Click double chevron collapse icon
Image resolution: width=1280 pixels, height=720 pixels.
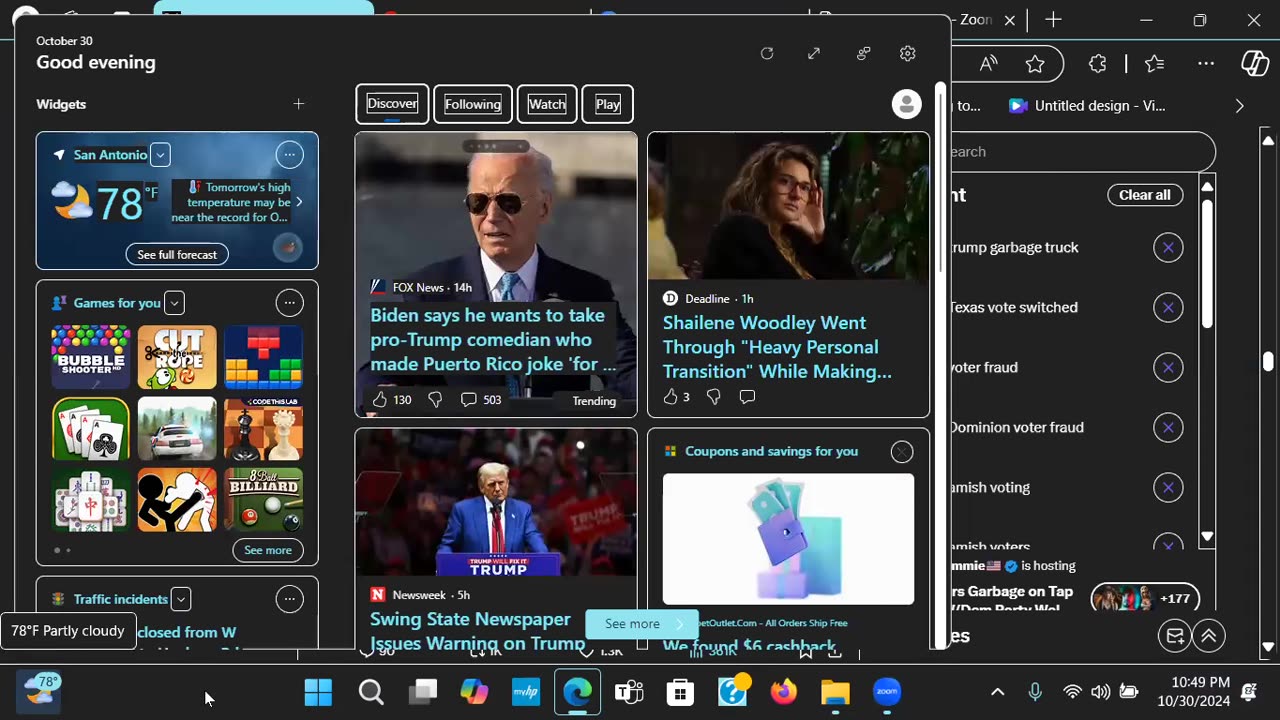(x=1209, y=636)
